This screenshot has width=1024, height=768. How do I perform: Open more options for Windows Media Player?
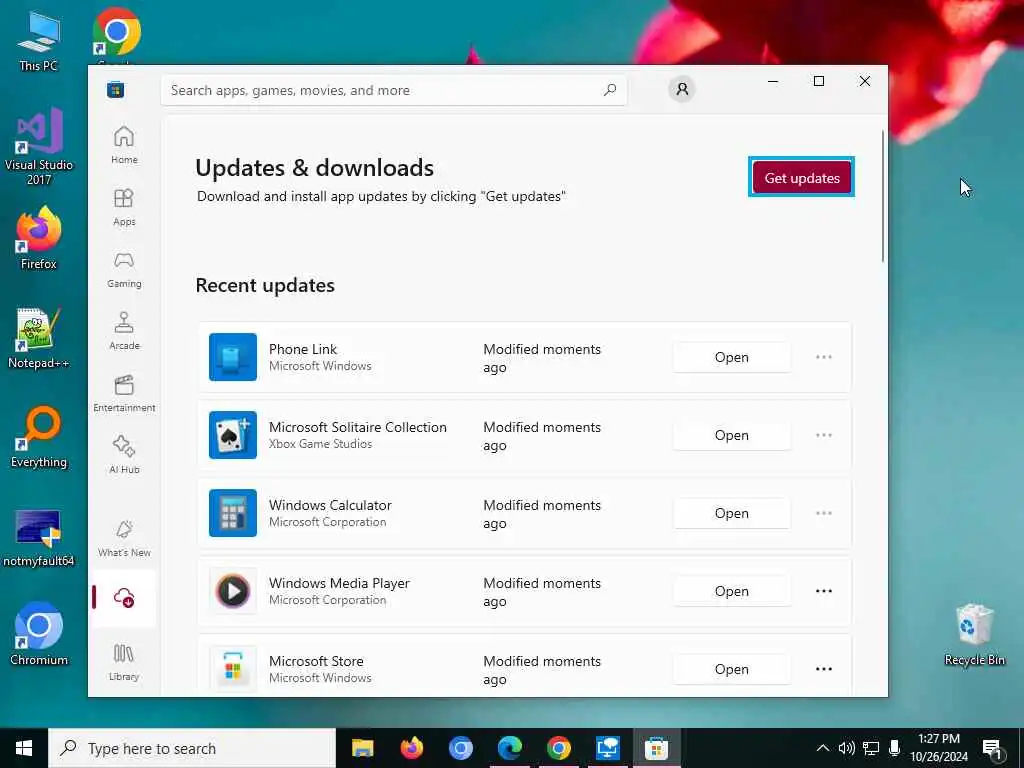click(824, 591)
